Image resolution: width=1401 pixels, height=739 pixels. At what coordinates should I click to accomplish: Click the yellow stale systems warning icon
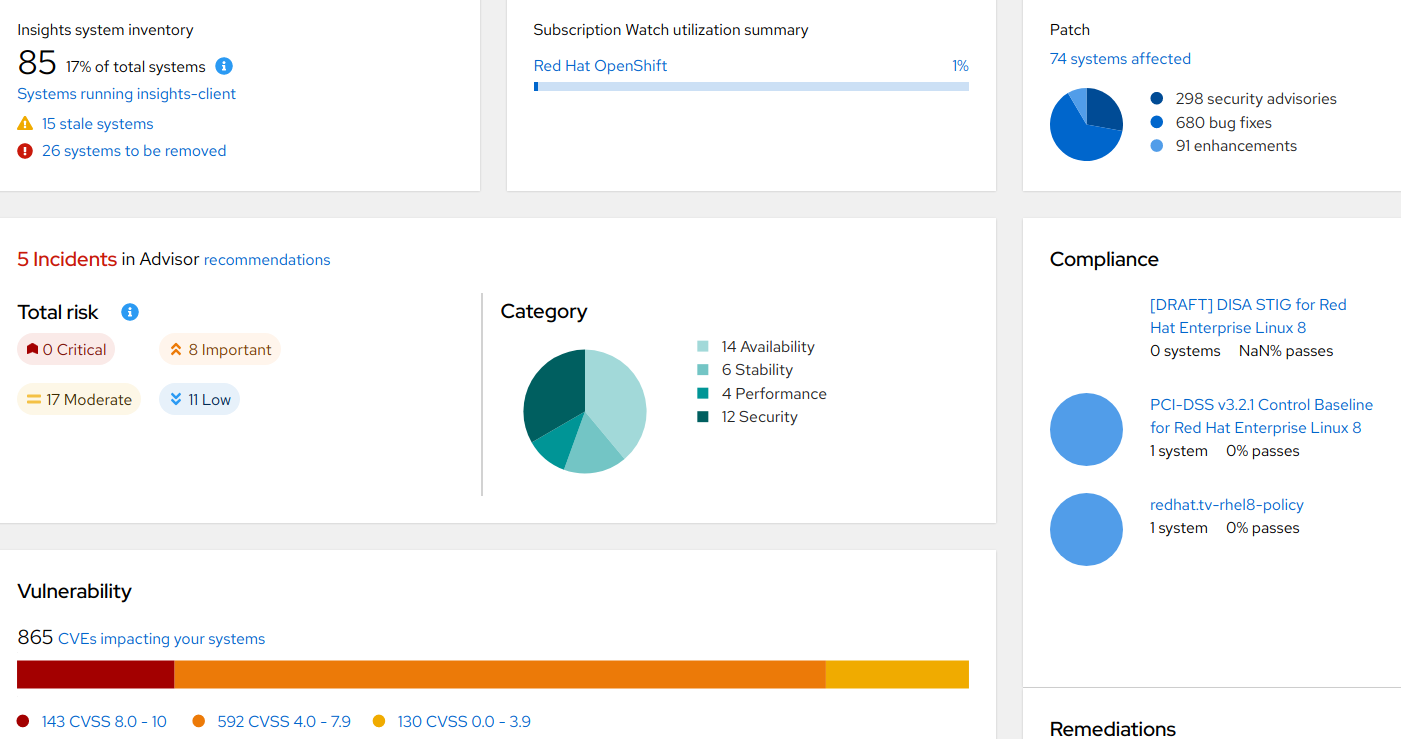coord(25,124)
